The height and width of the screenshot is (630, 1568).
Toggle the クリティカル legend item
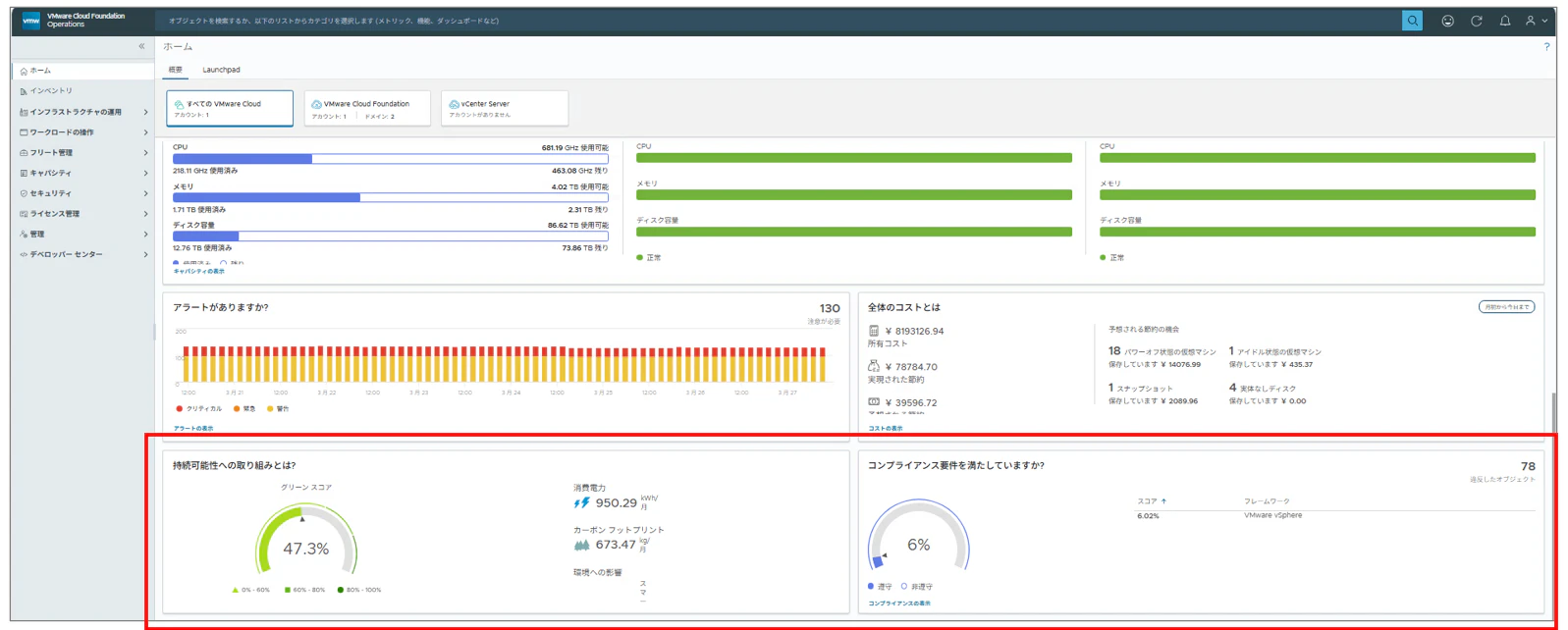[x=199, y=408]
